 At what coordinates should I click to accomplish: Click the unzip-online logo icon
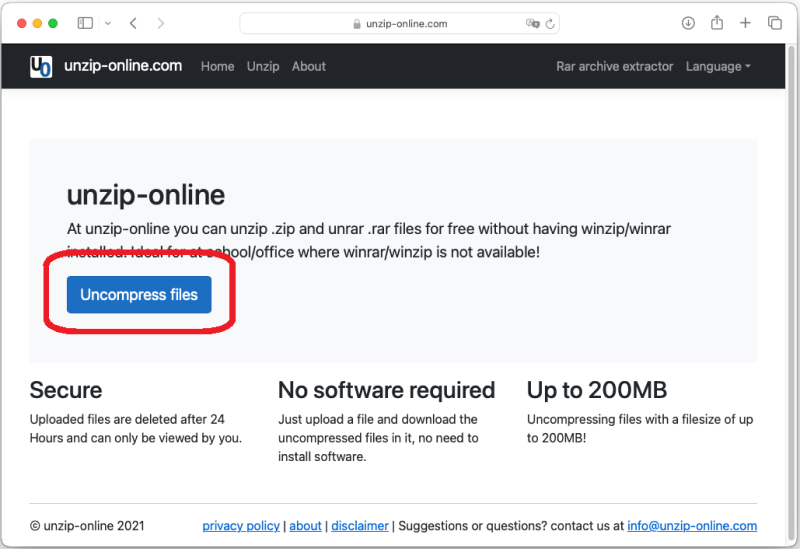click(x=41, y=66)
